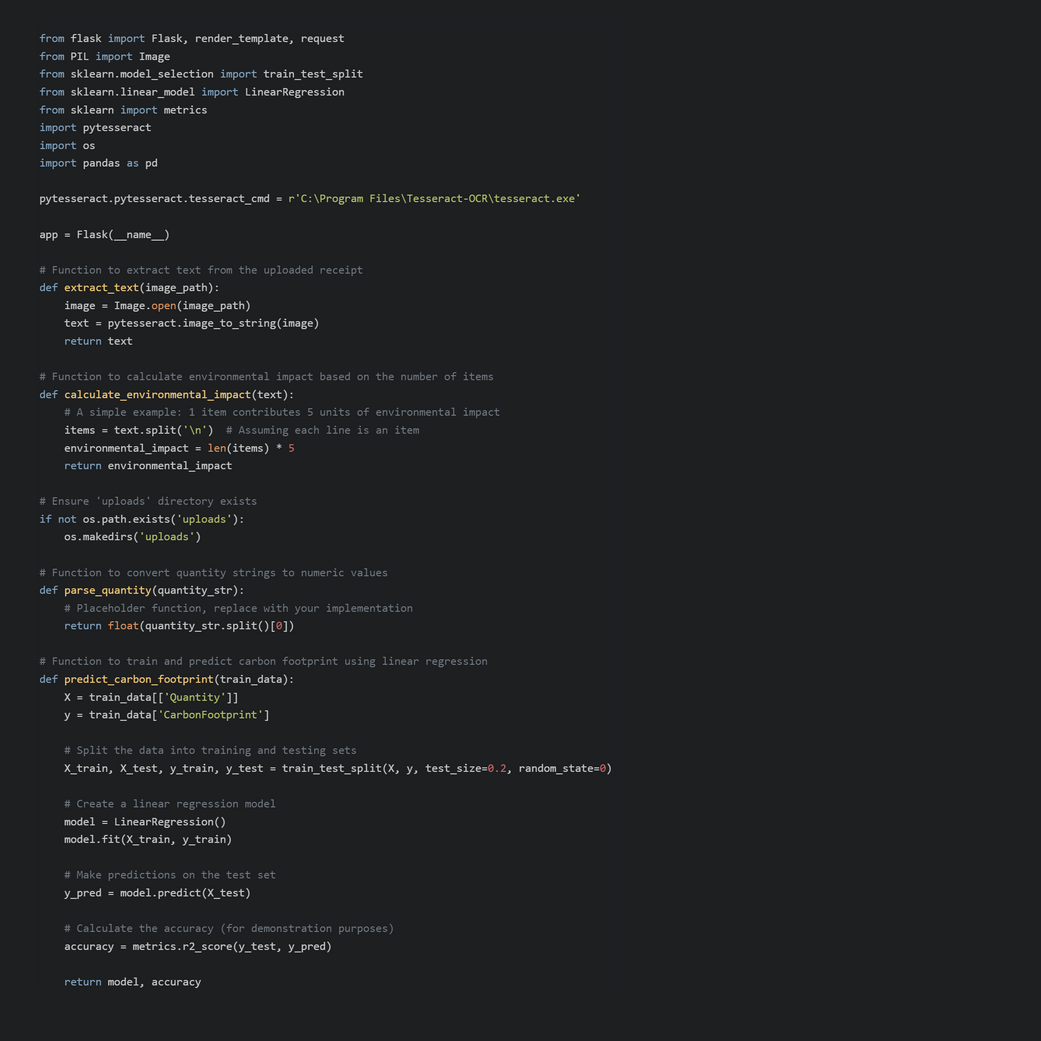Click the 'predict_carbon_footprint' function definition name

138,680
